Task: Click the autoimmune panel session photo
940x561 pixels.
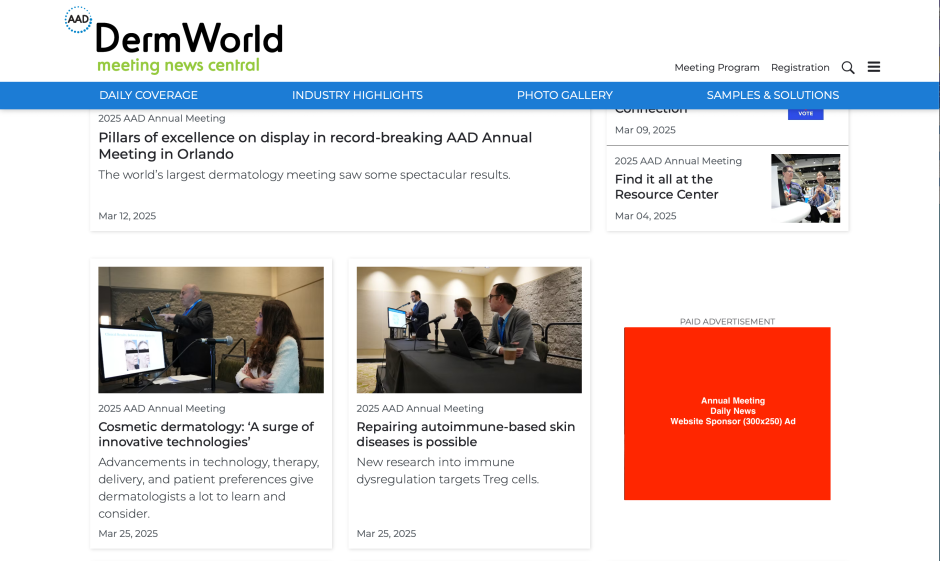Action: coord(469,329)
